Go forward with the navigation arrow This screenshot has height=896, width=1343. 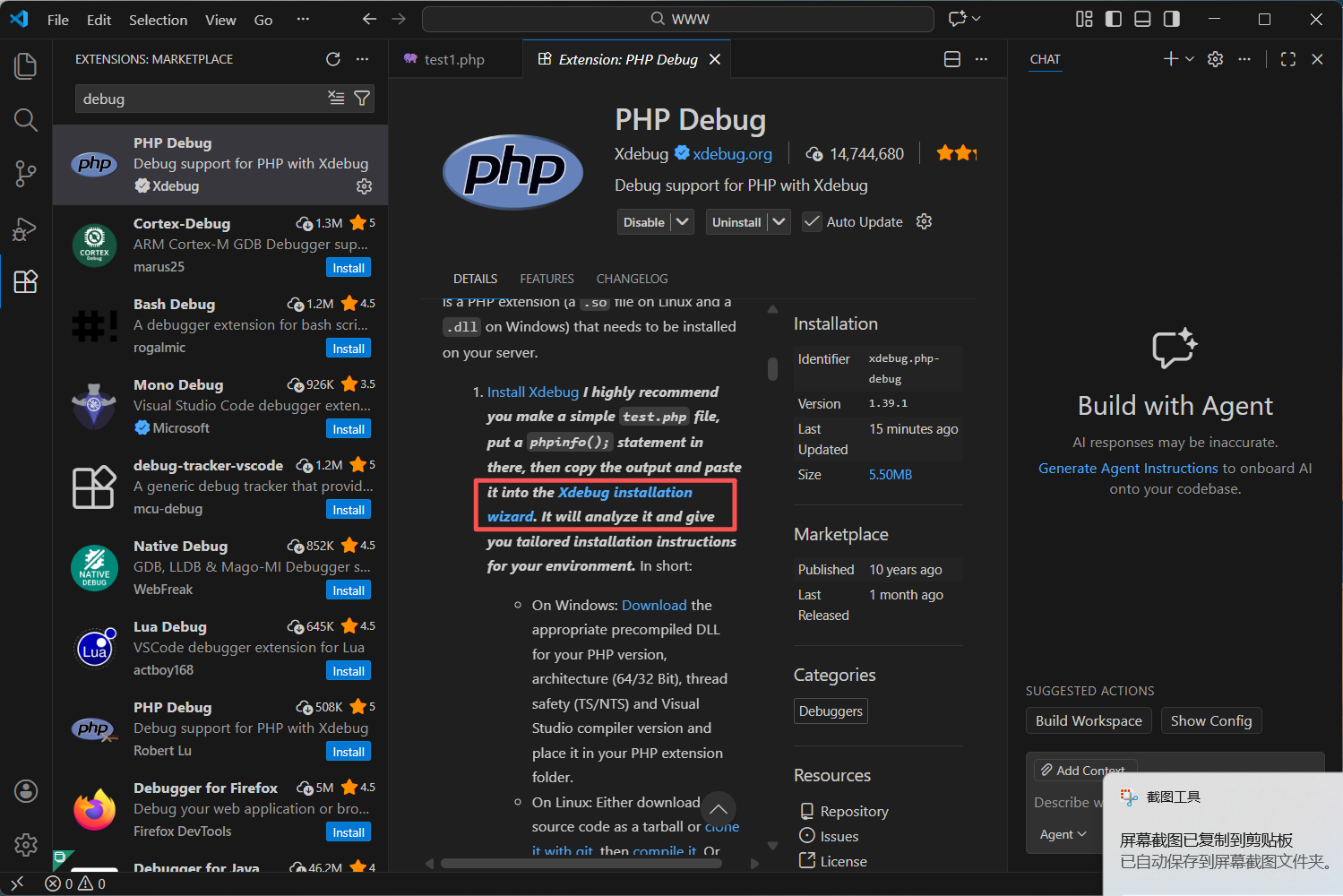[399, 19]
